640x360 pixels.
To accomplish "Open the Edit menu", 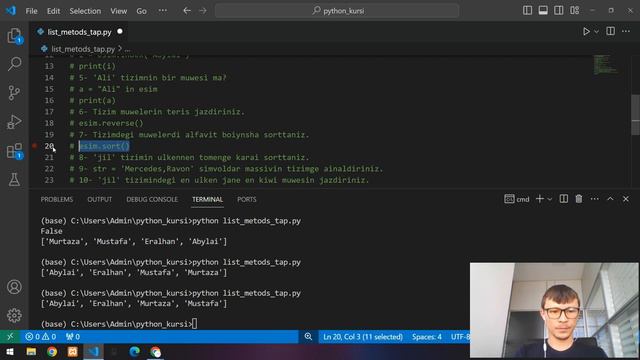I will (x=53, y=11).
